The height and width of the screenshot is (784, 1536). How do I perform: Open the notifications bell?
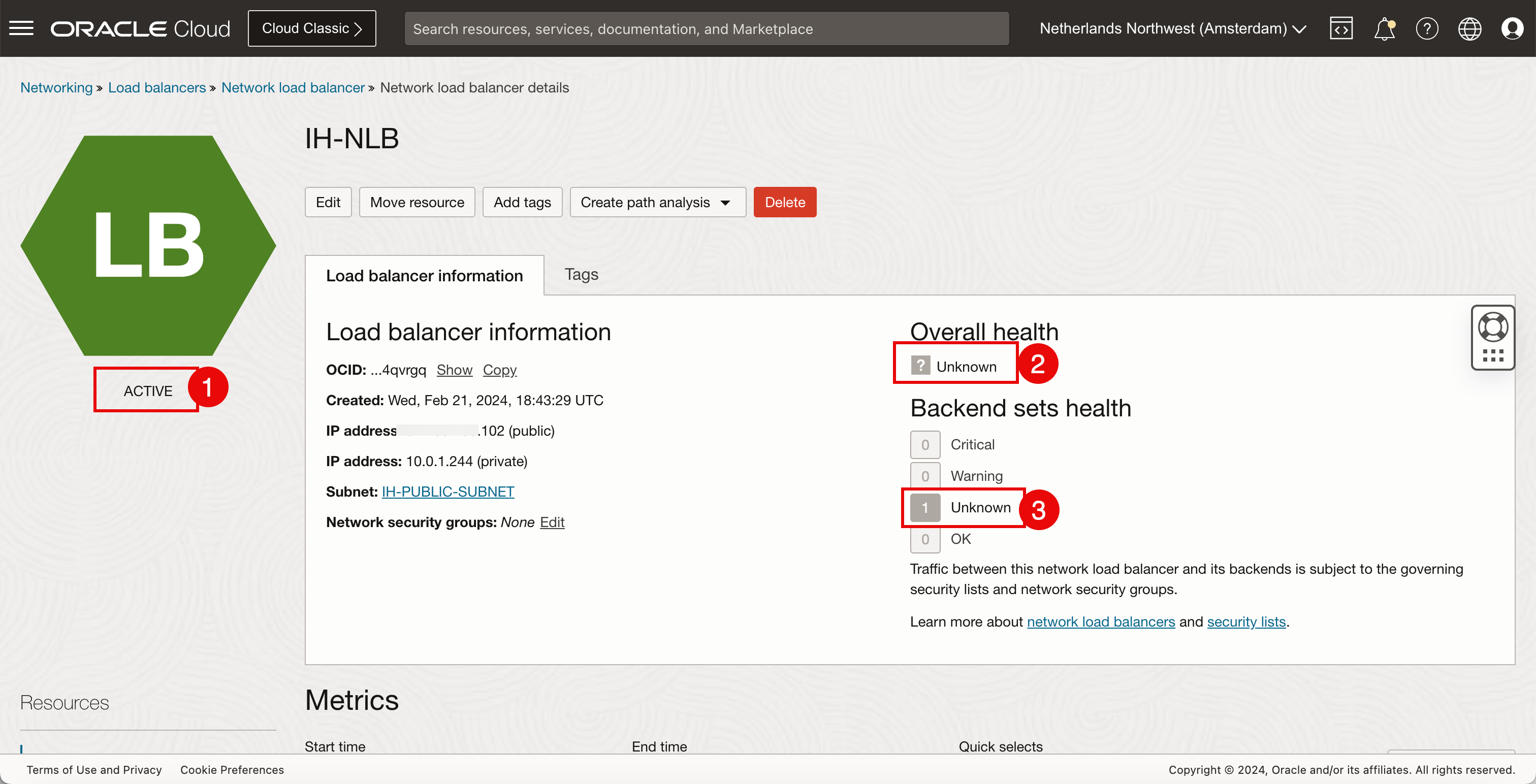click(x=1384, y=28)
